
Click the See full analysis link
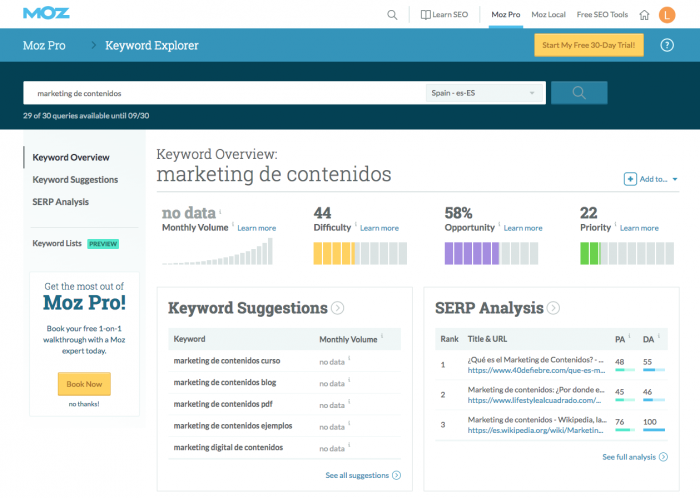coord(629,457)
